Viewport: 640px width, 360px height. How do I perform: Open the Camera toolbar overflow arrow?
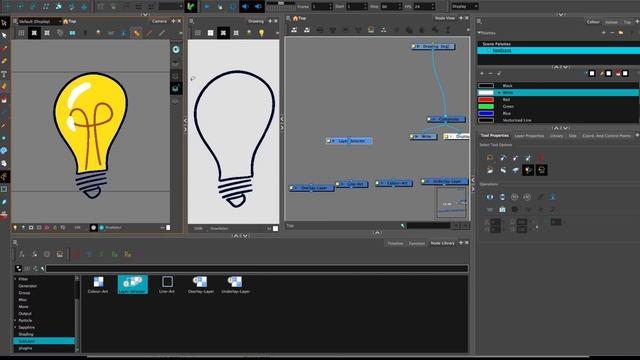pos(180,33)
